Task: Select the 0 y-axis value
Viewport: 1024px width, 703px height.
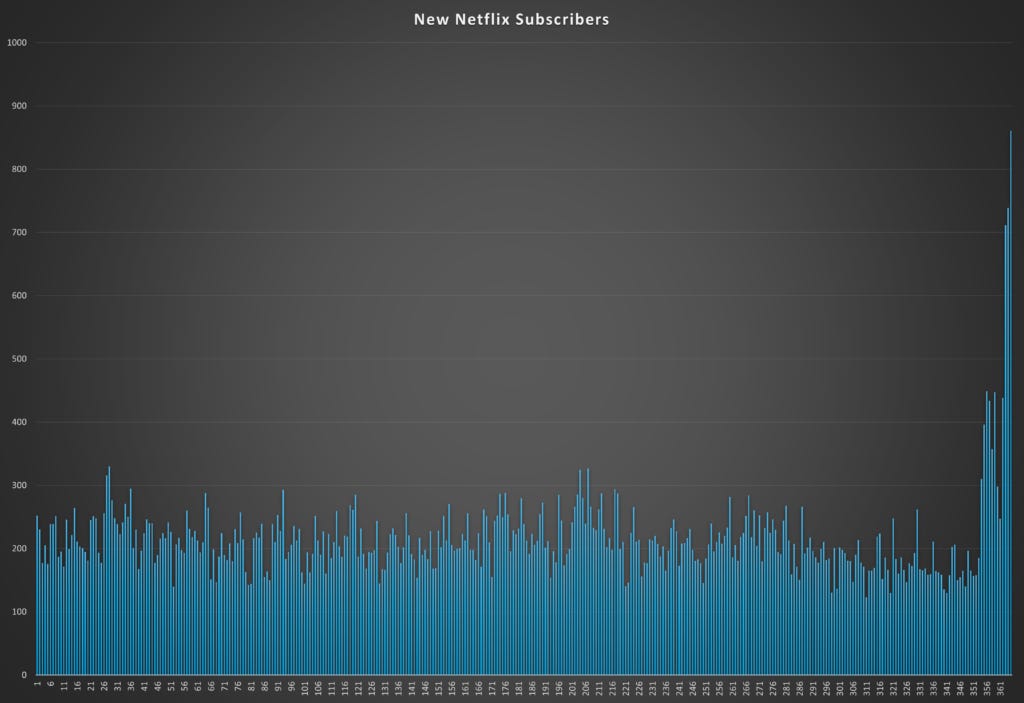Action: click(24, 675)
